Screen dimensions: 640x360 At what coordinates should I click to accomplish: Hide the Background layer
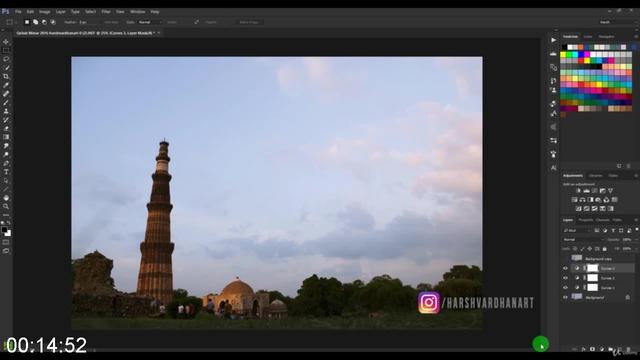[565, 298]
